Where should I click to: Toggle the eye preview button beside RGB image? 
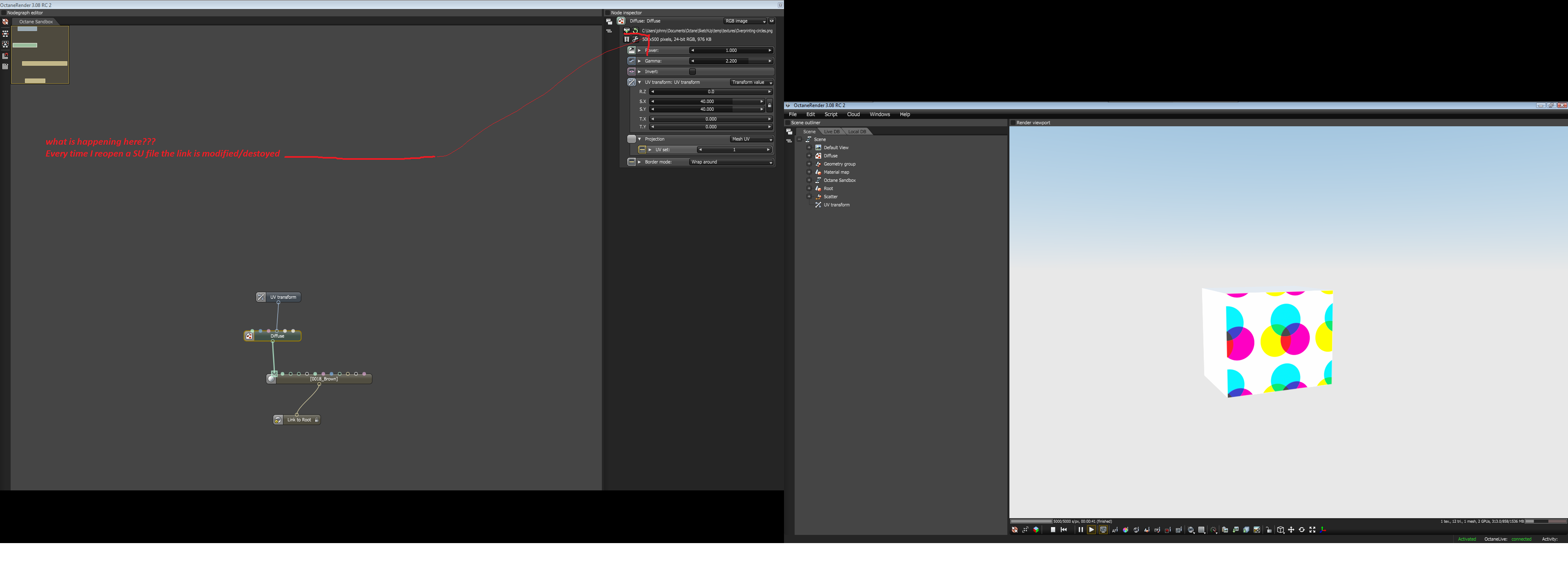(772, 21)
